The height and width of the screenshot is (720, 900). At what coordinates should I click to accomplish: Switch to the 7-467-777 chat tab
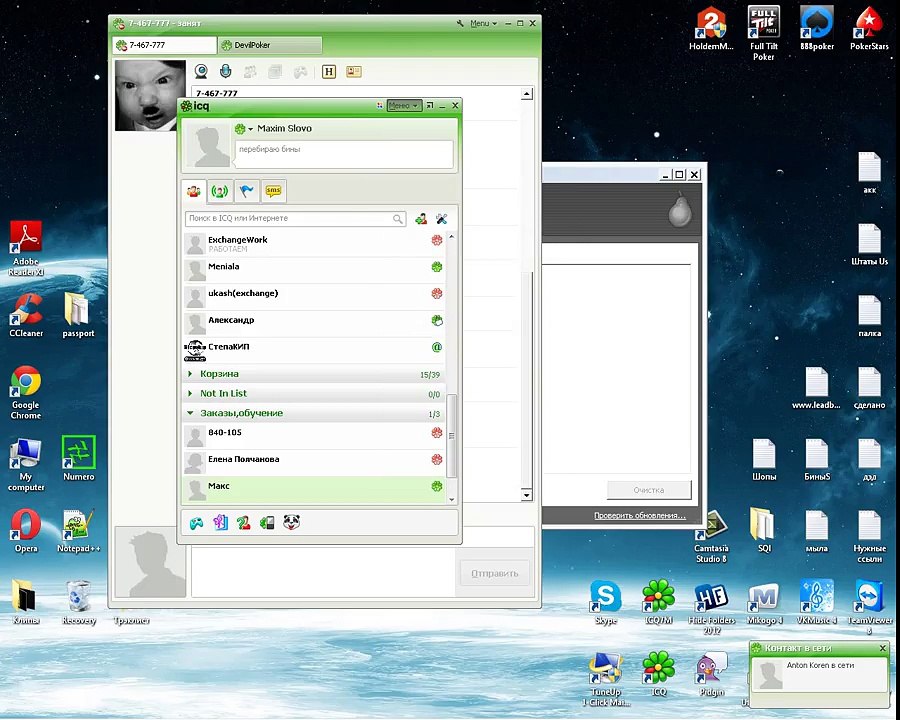click(x=164, y=45)
